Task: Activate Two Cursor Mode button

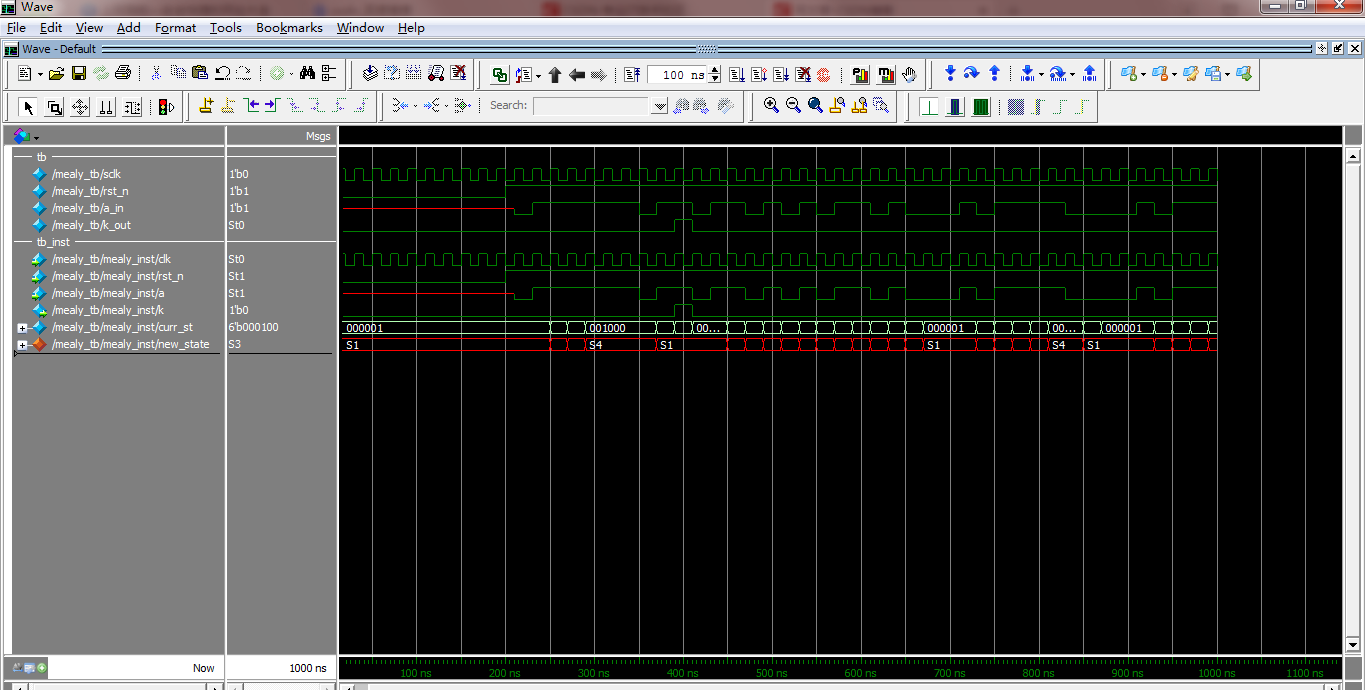Action: (105, 107)
